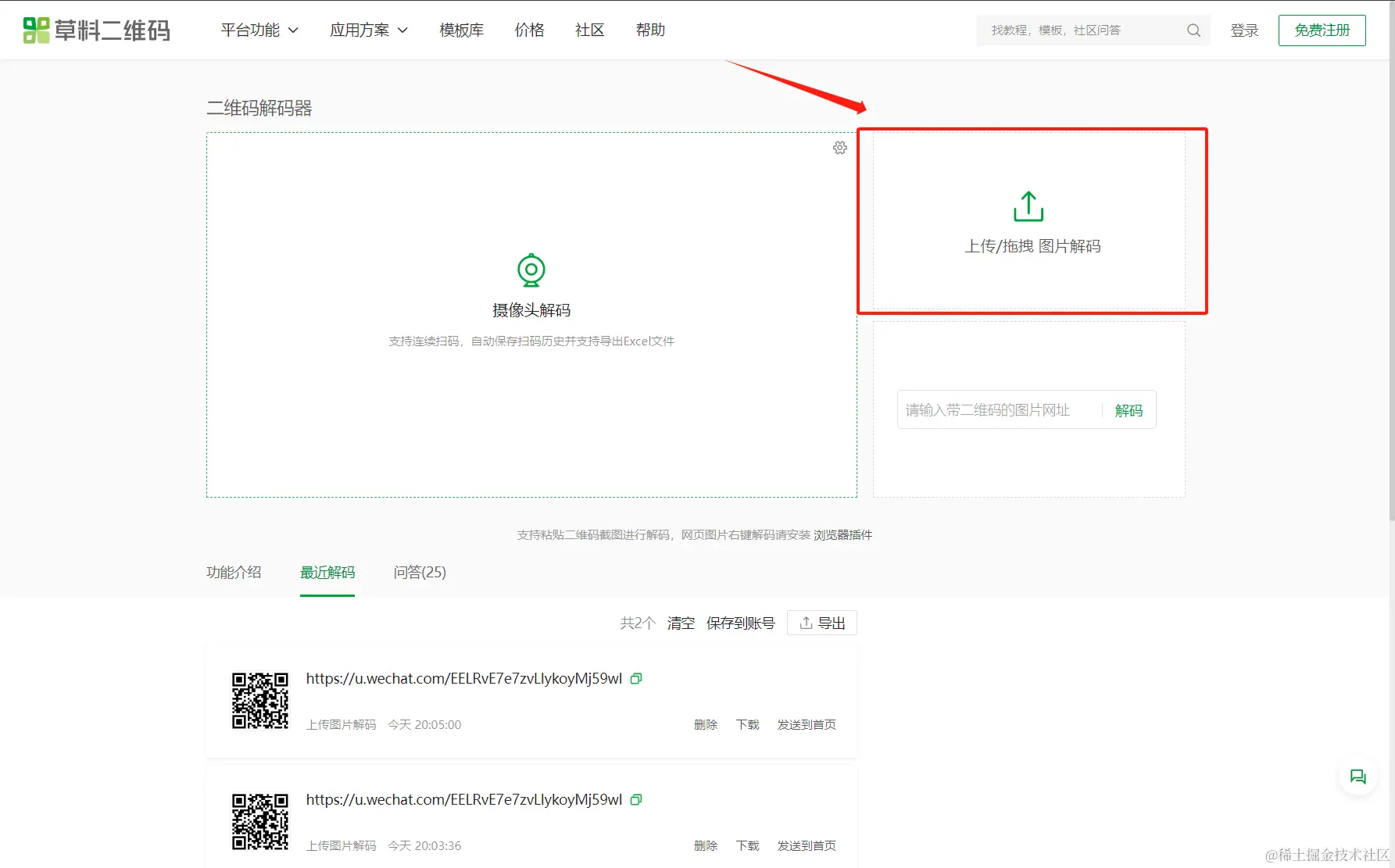Viewport: 1395px width, 868px height.
Task: Click the QR thumbnail of 20:05:00 entry
Action: 260,701
